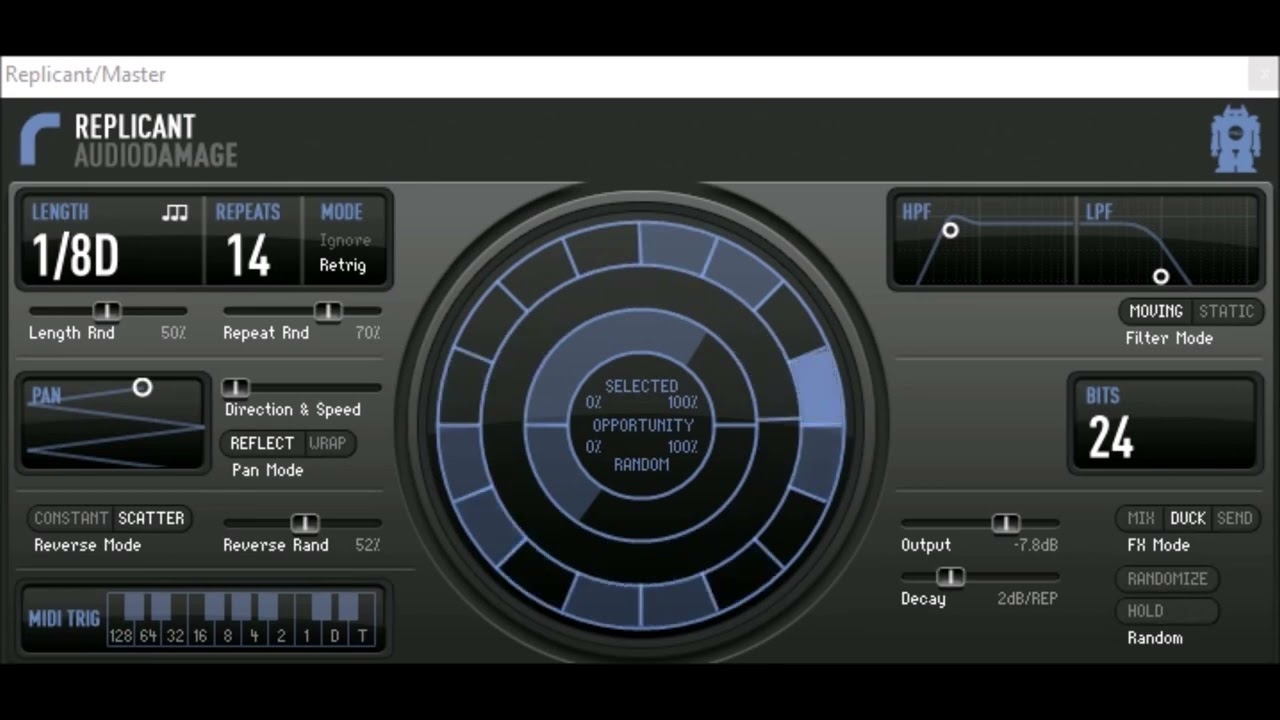Click the 128 MIDI trig key

pos(120,620)
